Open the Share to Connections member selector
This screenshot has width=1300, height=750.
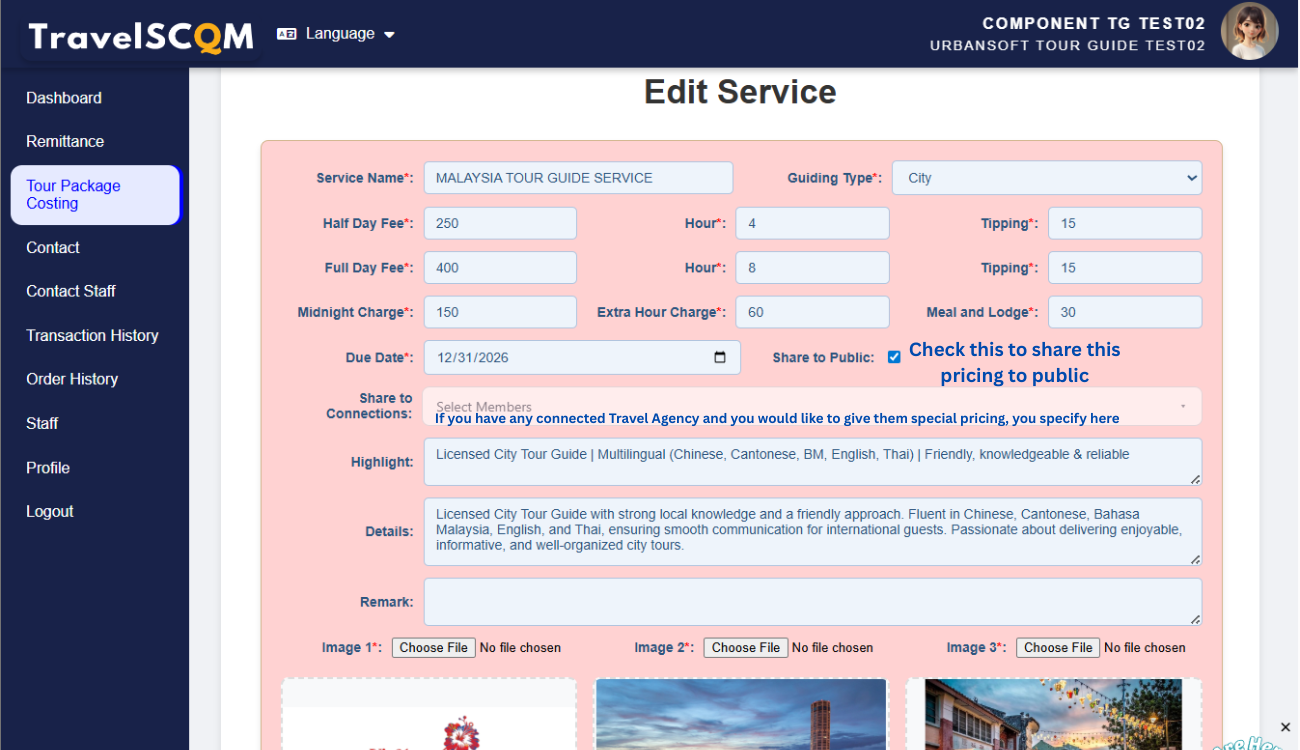click(811, 406)
